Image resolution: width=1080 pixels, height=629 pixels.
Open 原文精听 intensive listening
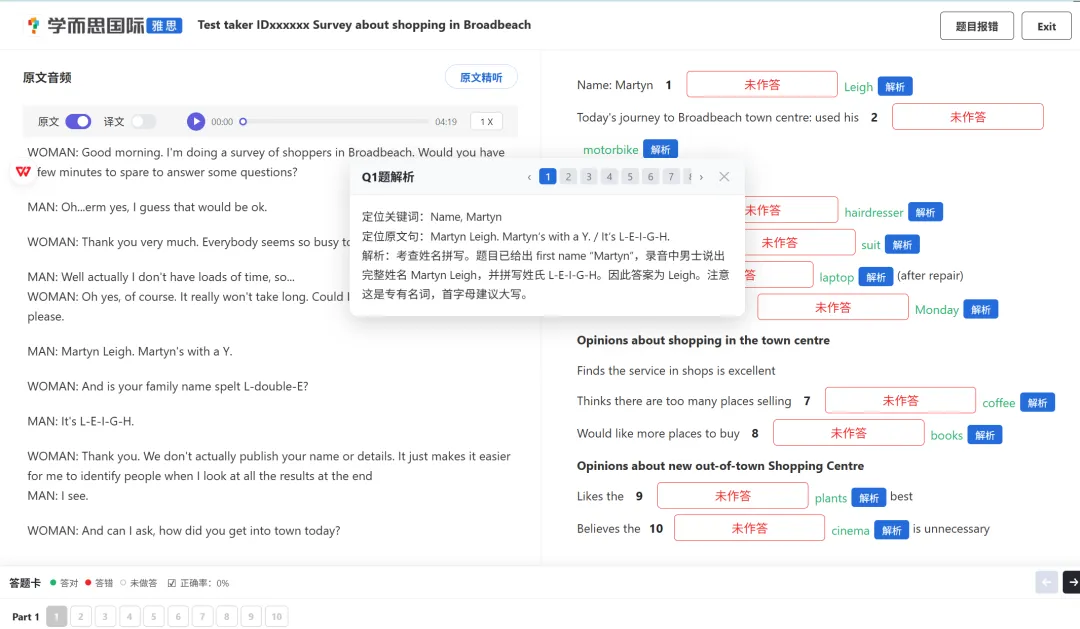pyautogui.click(x=481, y=77)
